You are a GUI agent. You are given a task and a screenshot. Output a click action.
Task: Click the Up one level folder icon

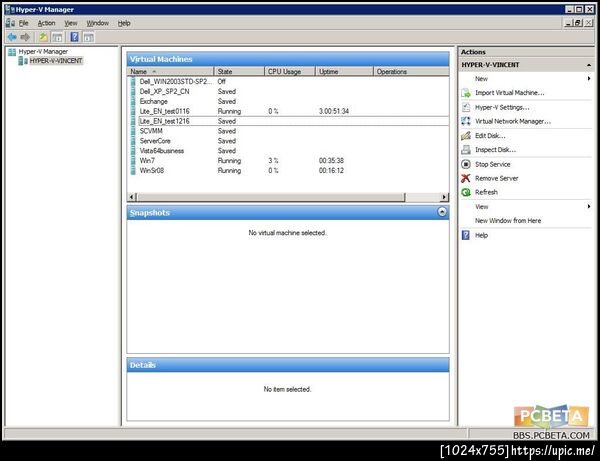tap(44, 37)
